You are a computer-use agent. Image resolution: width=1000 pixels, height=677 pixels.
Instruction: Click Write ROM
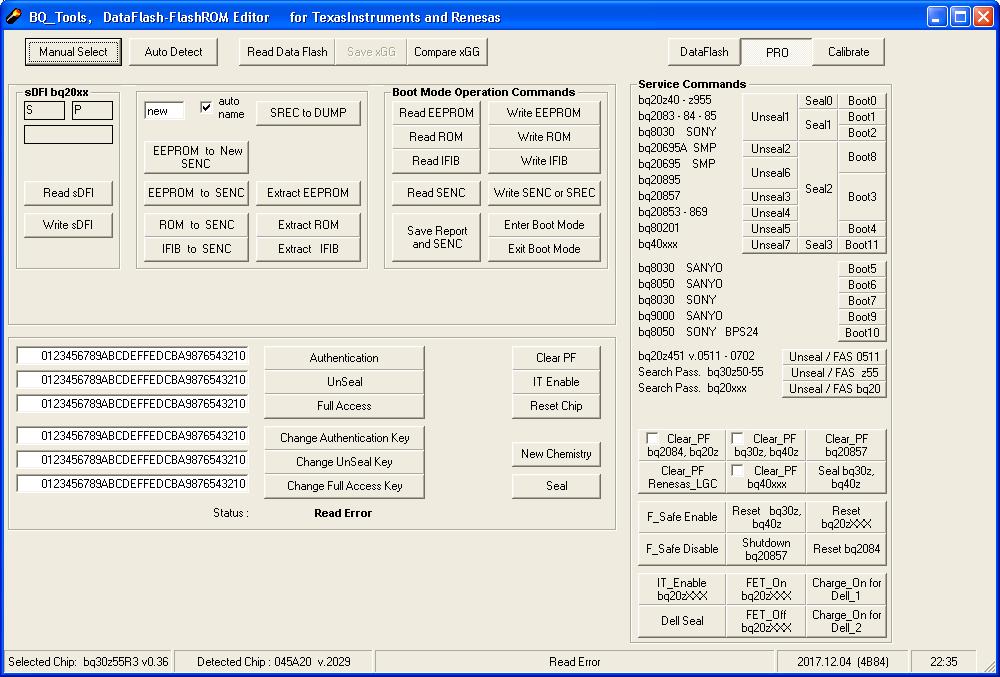[x=544, y=137]
